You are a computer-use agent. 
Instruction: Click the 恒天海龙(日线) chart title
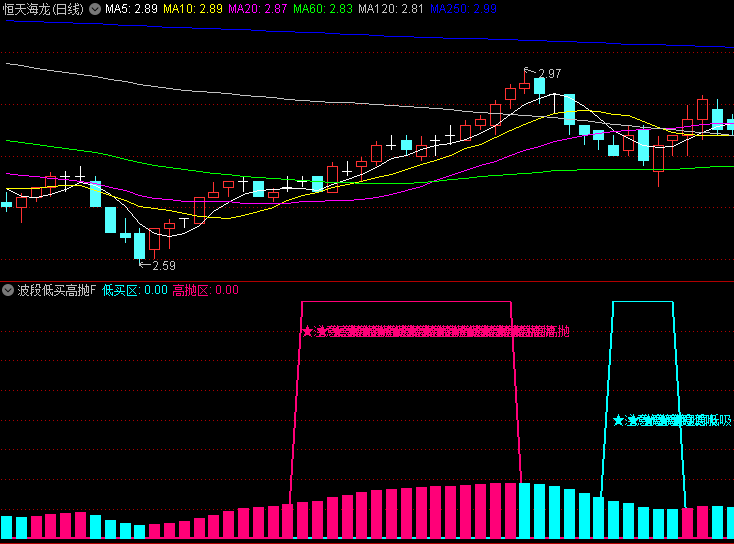tap(43, 9)
